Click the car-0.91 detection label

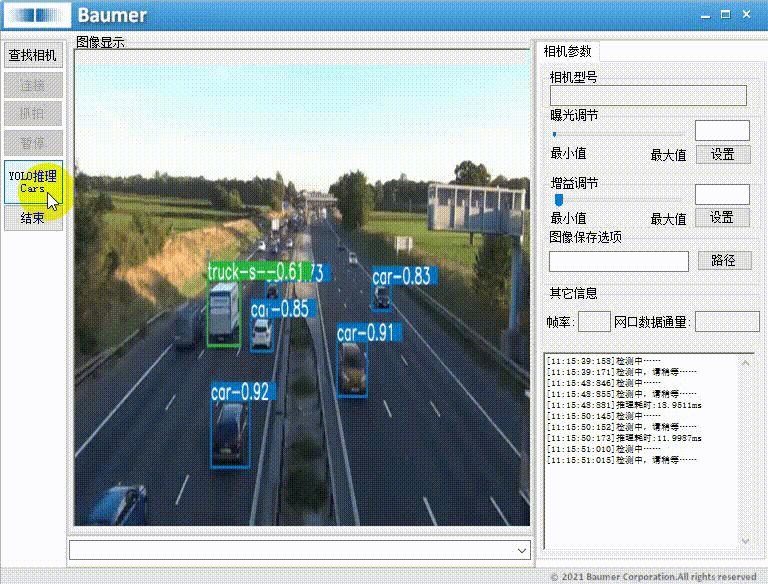point(369,333)
